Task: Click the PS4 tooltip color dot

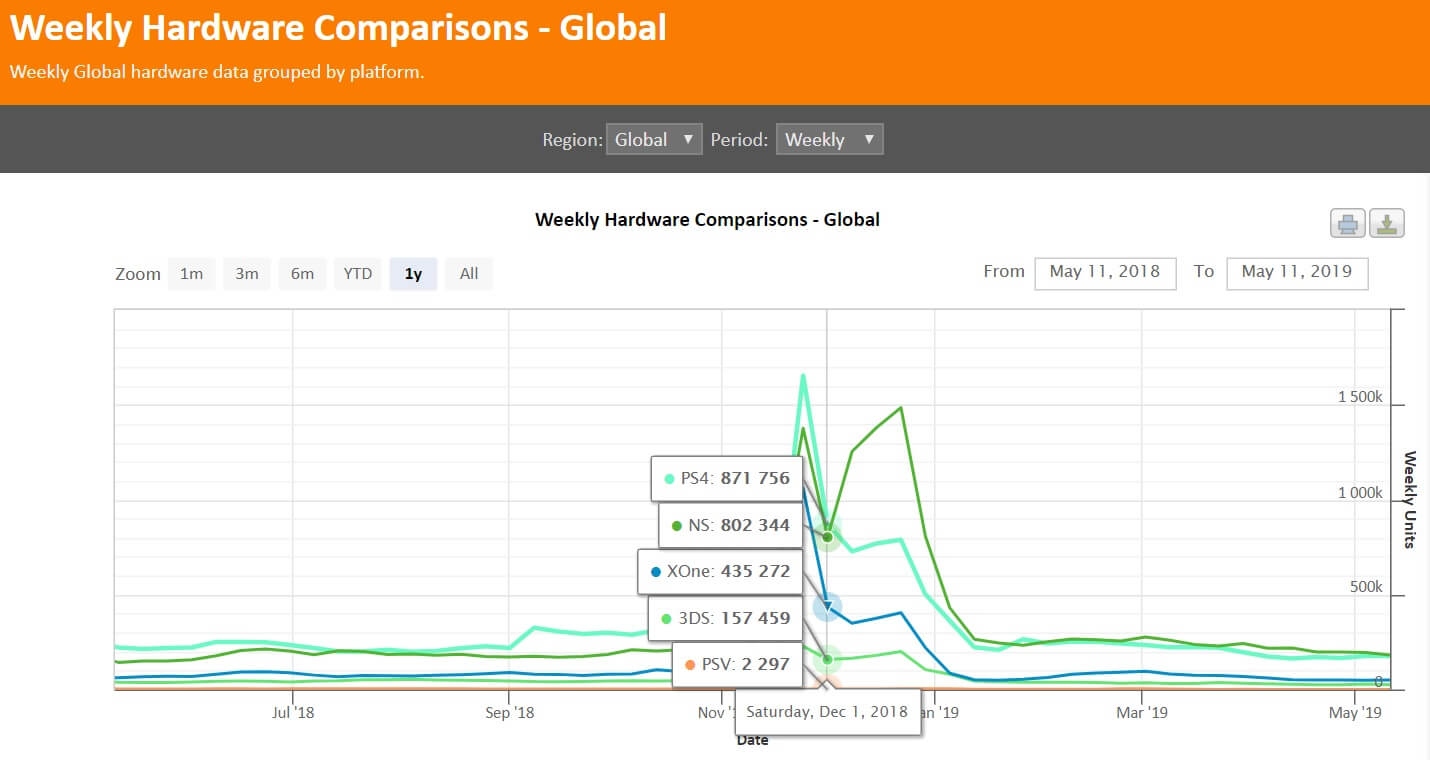Action: coord(669,479)
